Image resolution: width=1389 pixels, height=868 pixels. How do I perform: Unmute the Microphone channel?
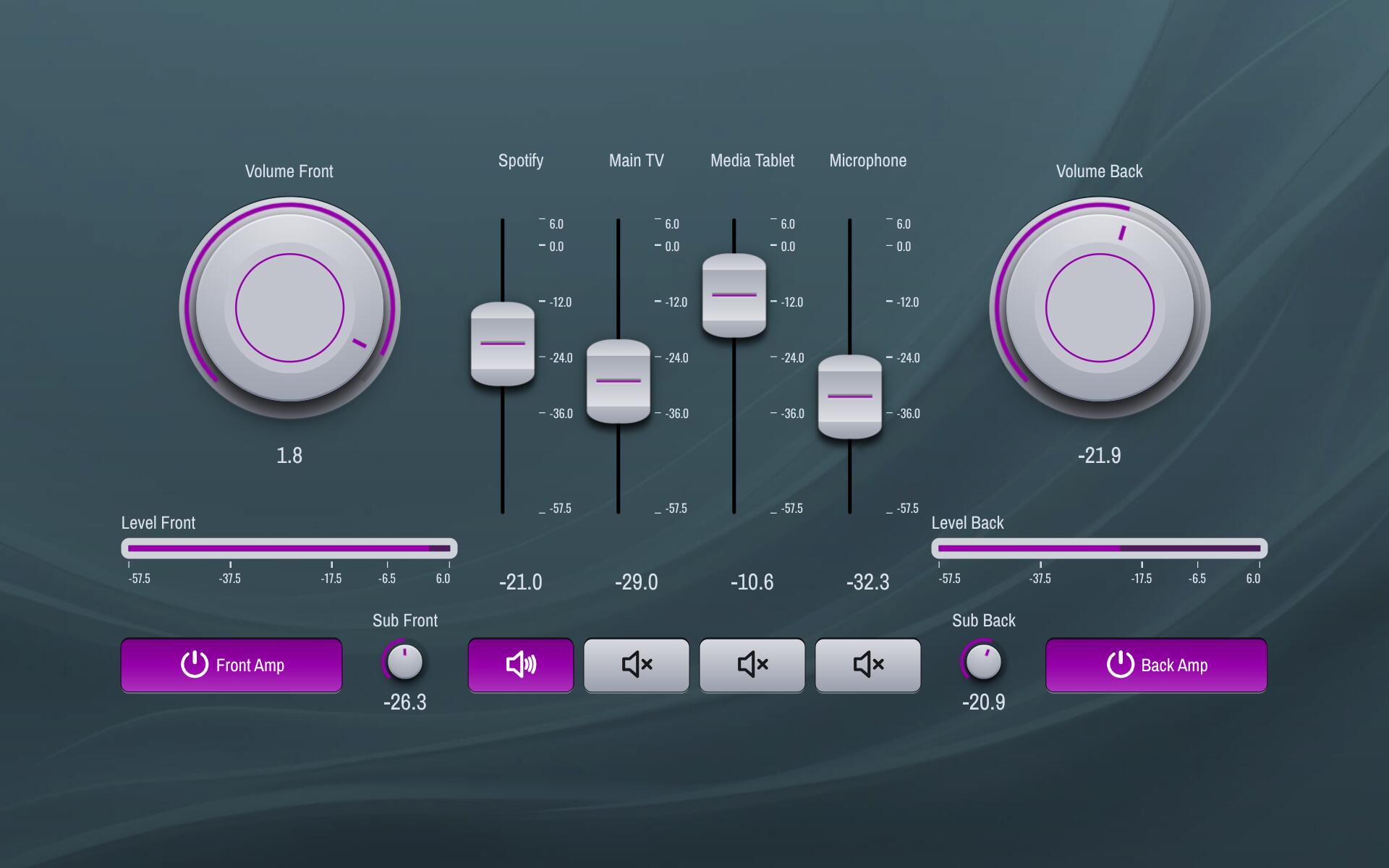pyautogui.click(x=867, y=665)
